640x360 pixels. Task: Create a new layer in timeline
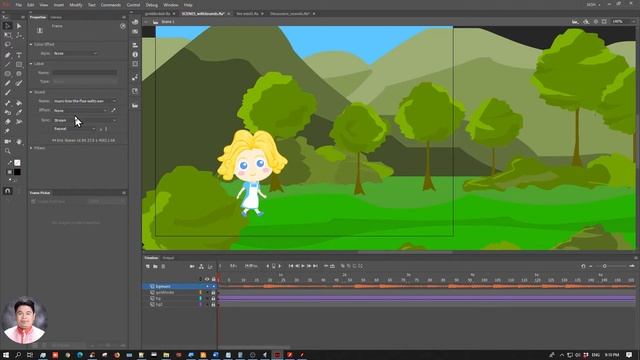tap(147, 266)
